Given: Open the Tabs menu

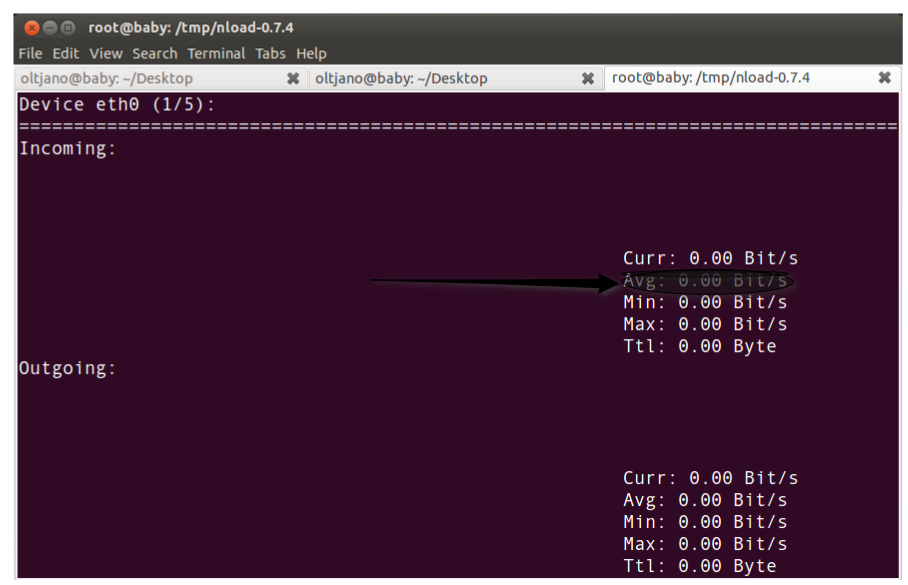Looking at the screenshot, I should (270, 53).
